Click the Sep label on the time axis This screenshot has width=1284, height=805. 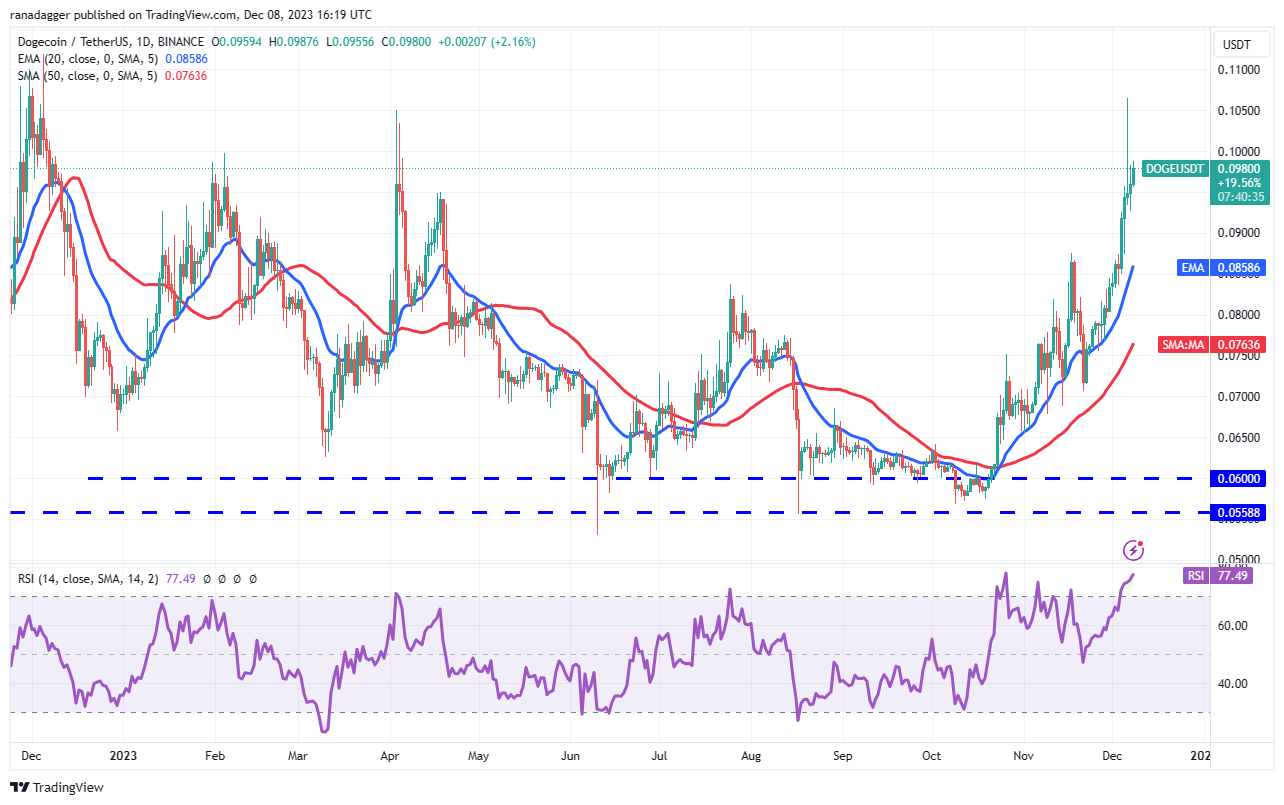point(843,756)
